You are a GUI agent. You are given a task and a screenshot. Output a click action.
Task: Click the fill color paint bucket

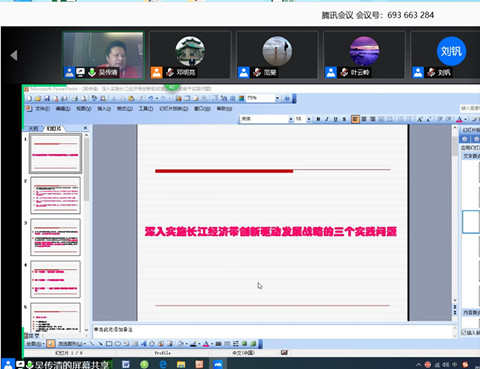pos(181,344)
